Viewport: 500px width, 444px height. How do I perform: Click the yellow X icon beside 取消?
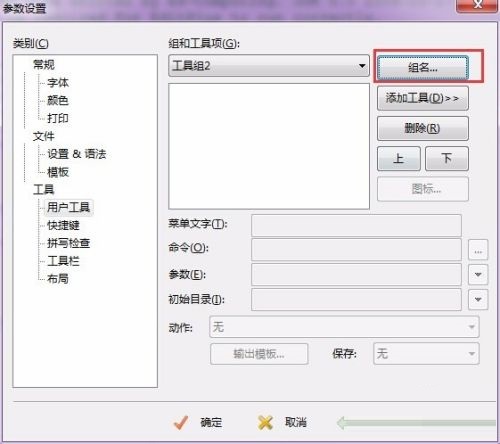265,423
